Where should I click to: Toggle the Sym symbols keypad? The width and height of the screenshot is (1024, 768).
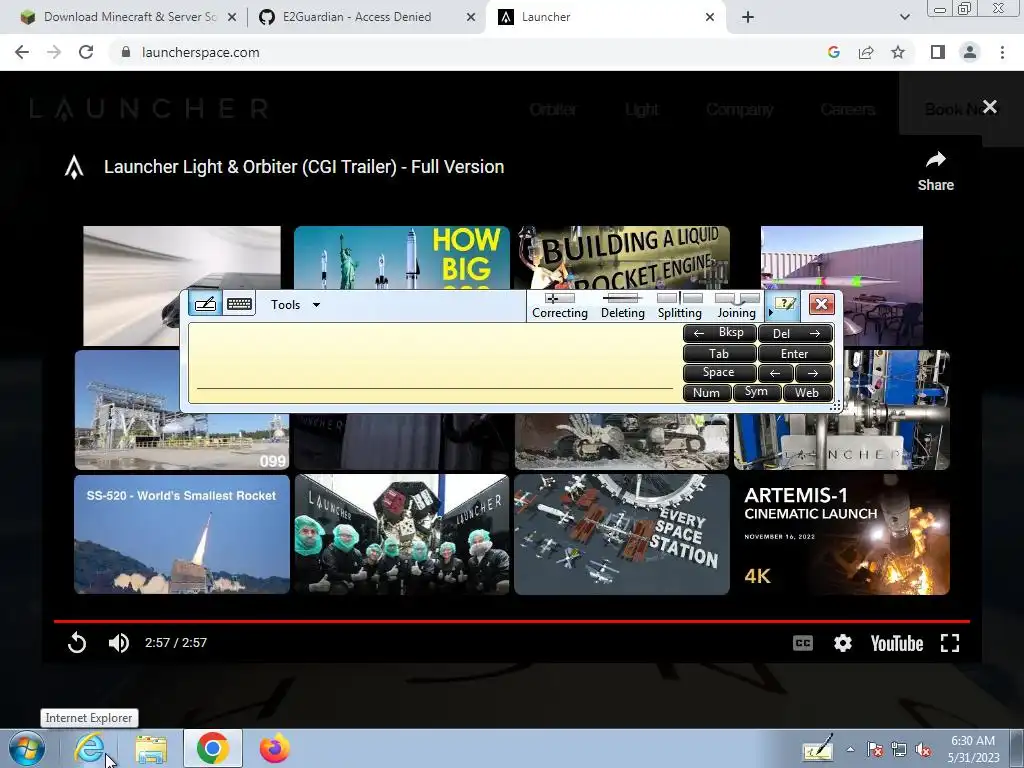click(x=756, y=392)
